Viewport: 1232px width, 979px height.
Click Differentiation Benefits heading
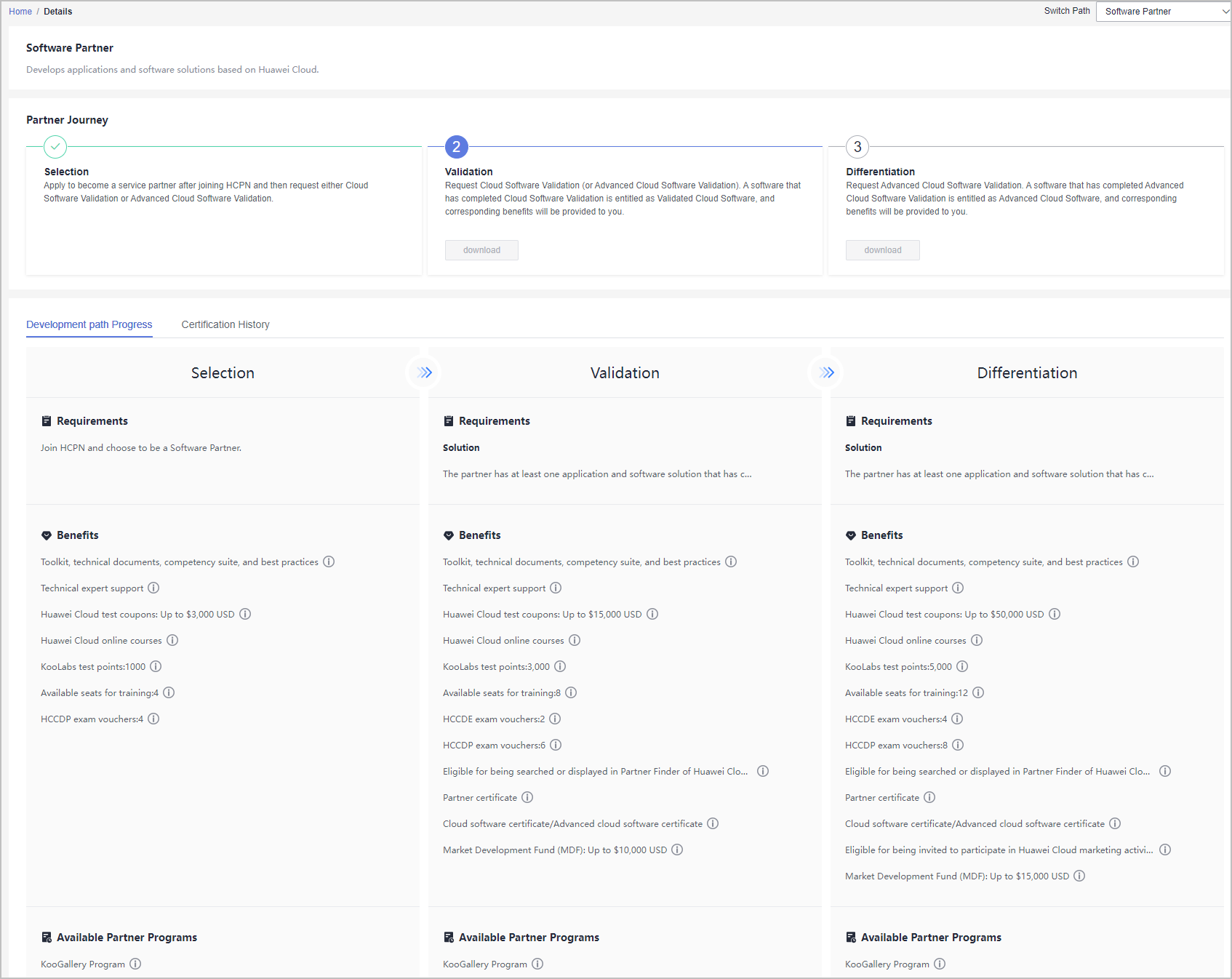[881, 535]
